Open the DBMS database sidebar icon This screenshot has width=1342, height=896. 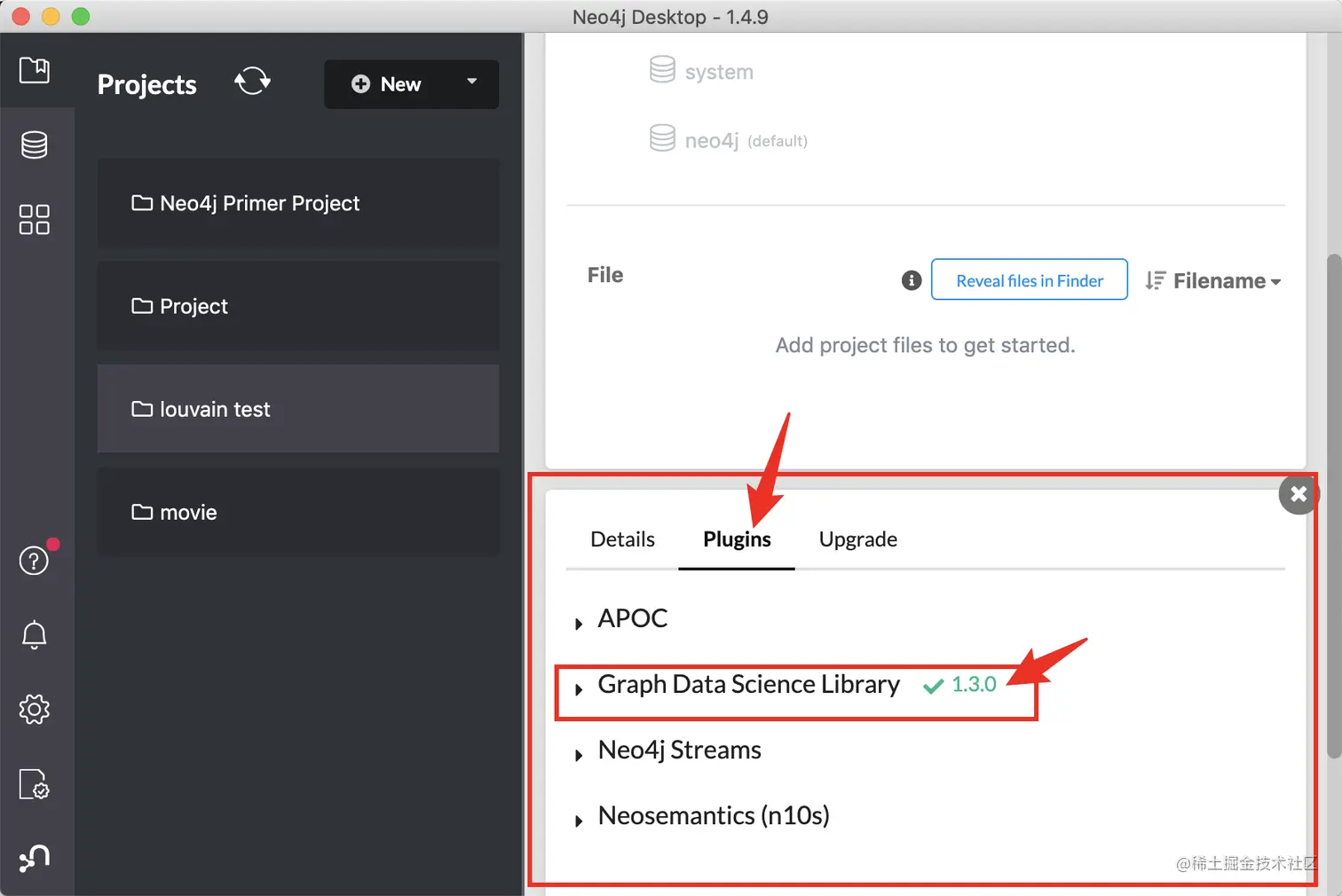tap(35, 145)
